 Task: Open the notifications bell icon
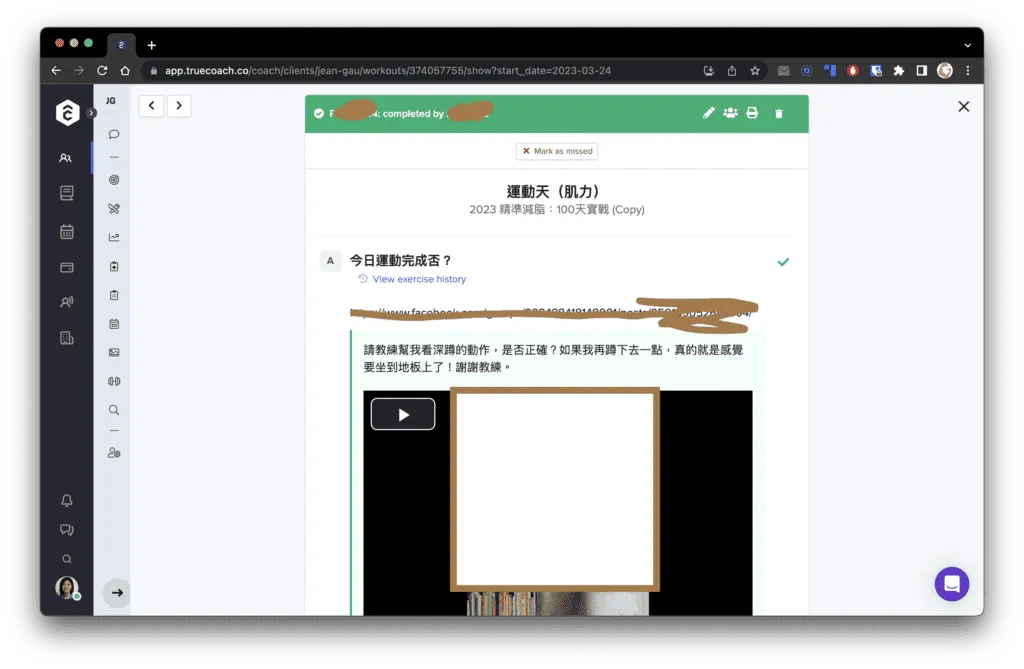point(67,501)
